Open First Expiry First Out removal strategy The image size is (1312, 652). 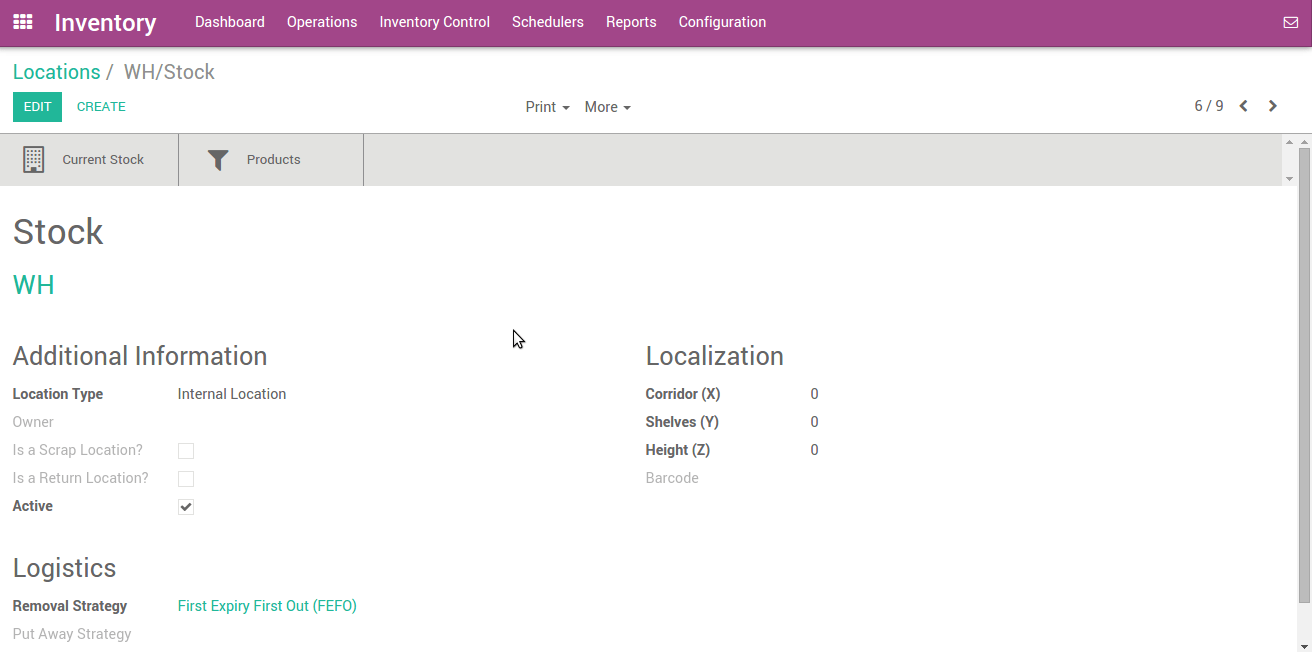tap(267, 605)
